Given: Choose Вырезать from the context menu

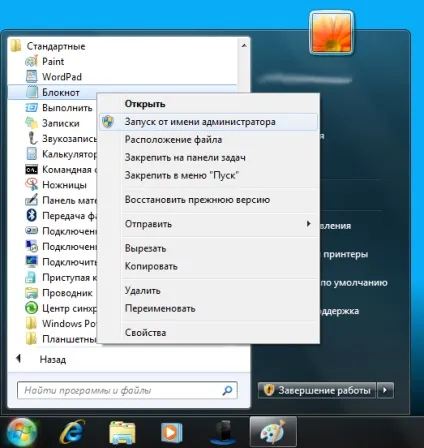Looking at the screenshot, I should [145, 248].
